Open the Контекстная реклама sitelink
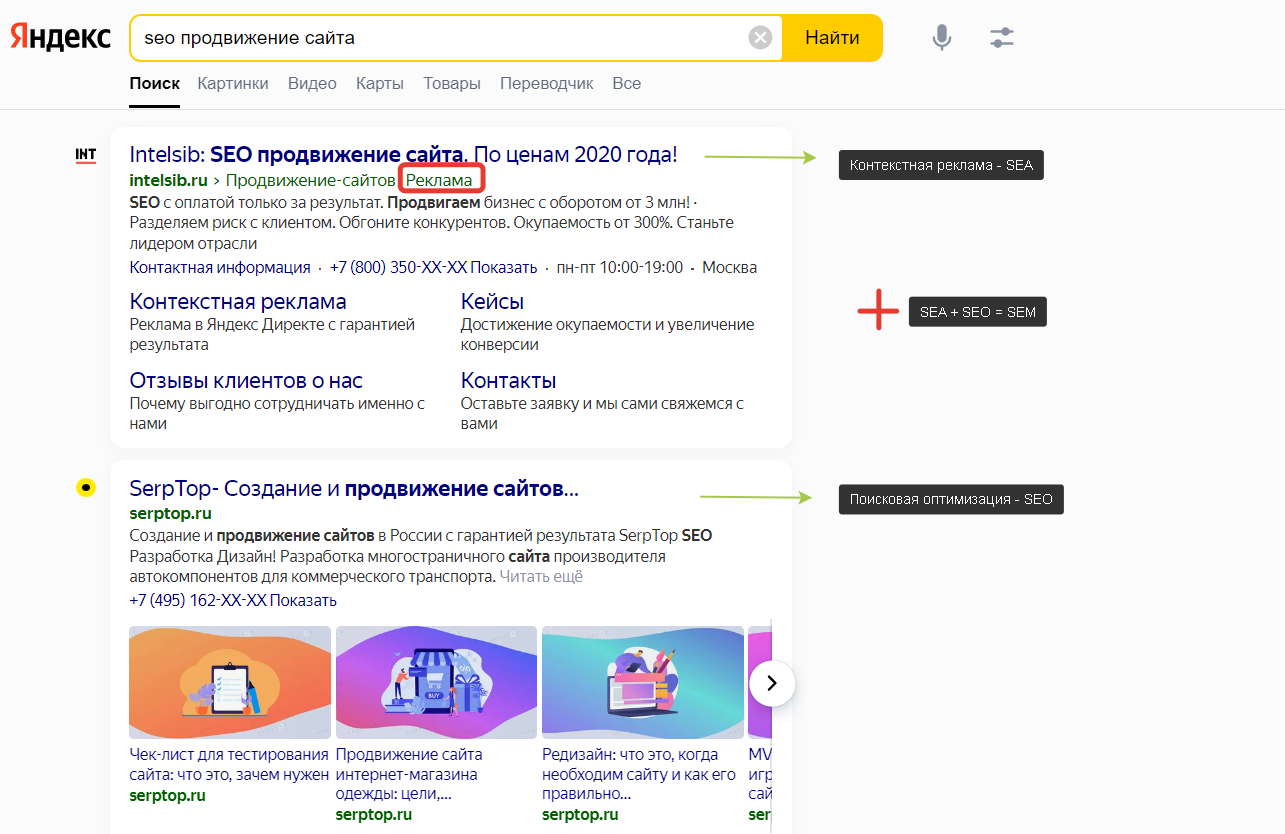 coord(237,301)
